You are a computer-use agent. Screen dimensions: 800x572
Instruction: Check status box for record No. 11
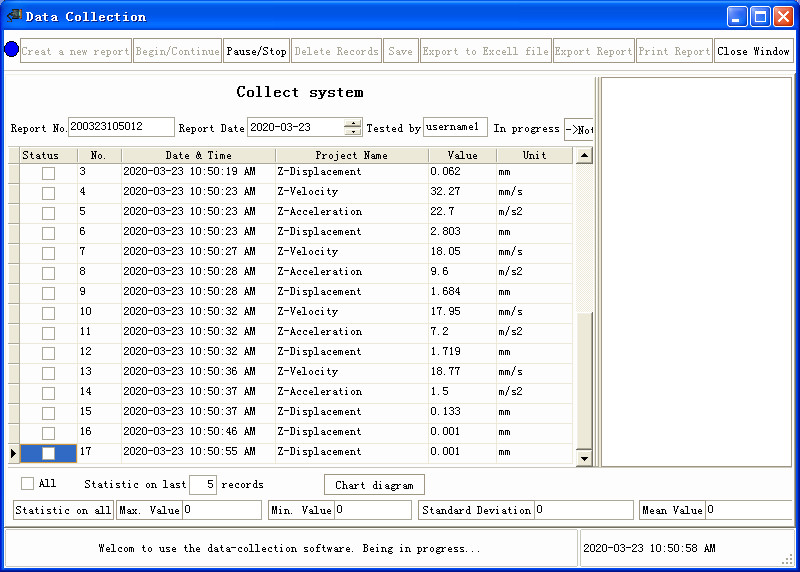(x=48, y=333)
